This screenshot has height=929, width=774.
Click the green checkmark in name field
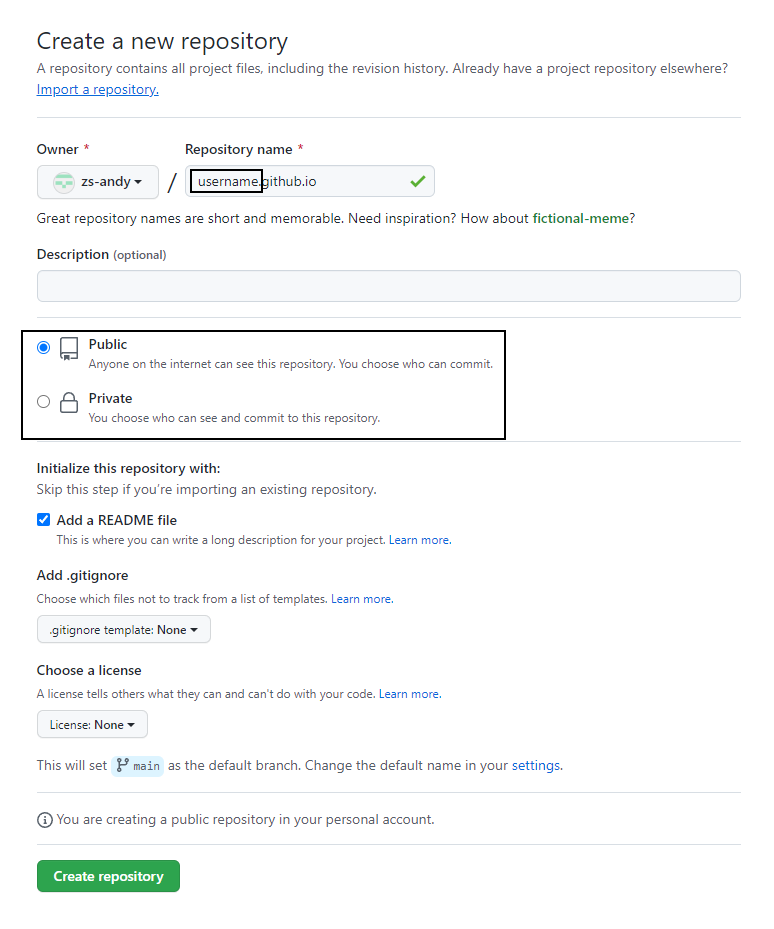point(417,182)
